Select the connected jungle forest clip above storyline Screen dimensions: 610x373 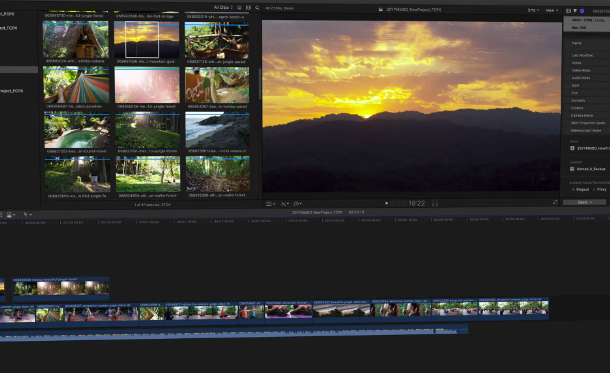pos(61,289)
